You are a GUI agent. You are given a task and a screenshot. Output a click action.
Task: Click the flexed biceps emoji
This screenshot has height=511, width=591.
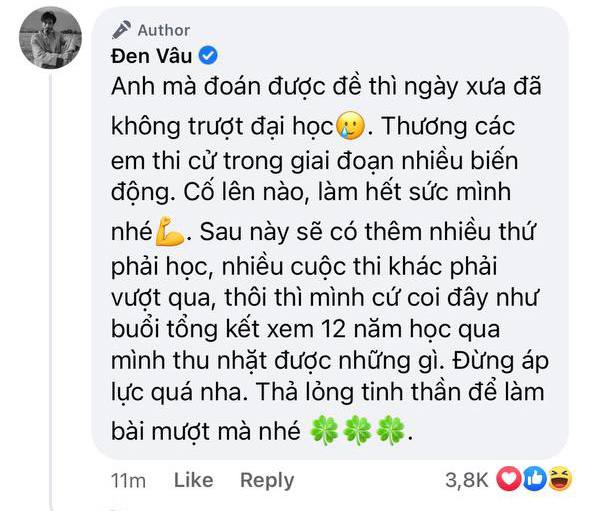[170, 231]
